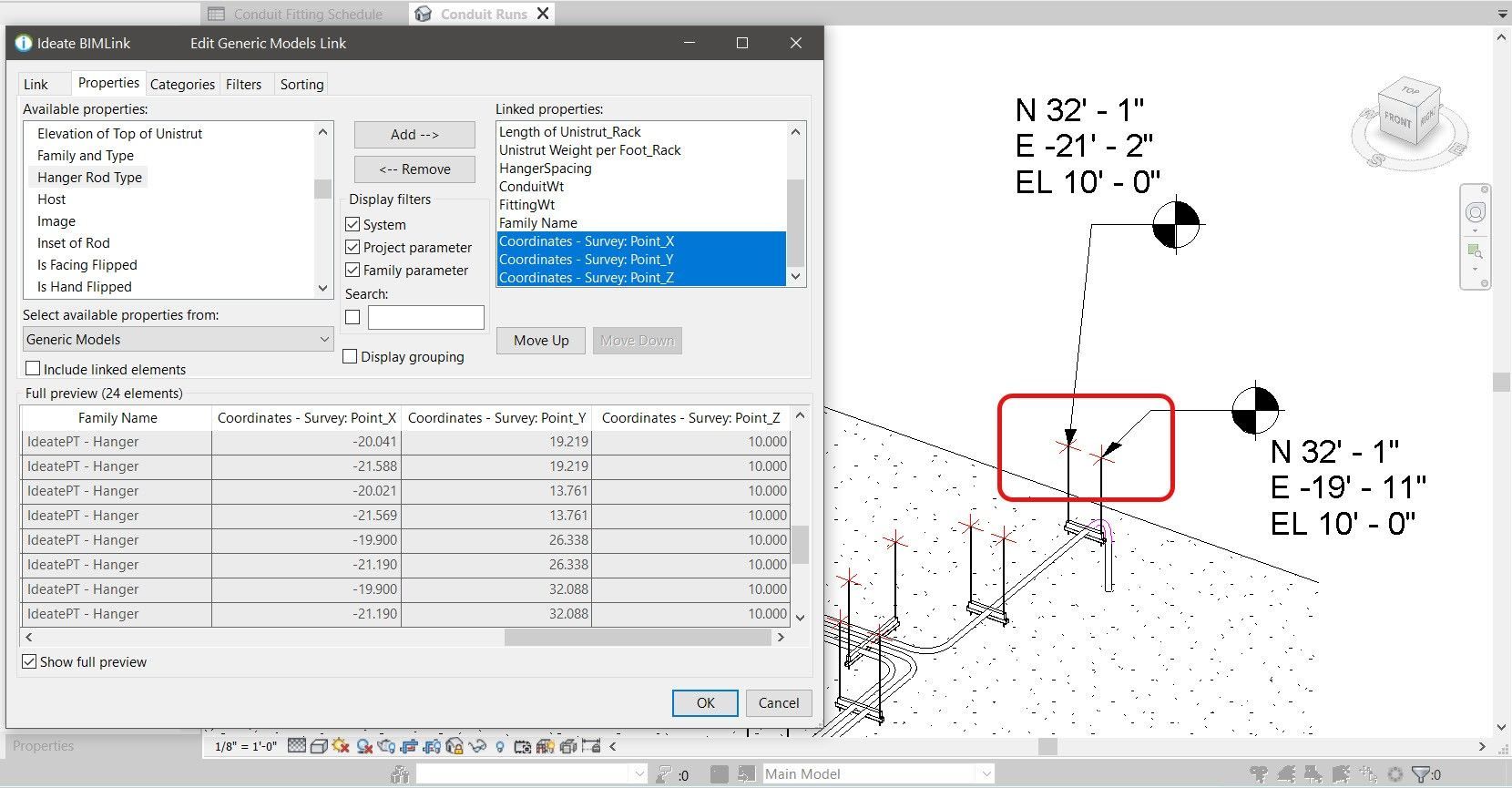Open the 1/8" = 1'-0" view scale selector
The width and height of the screenshot is (1512, 788).
(x=245, y=746)
